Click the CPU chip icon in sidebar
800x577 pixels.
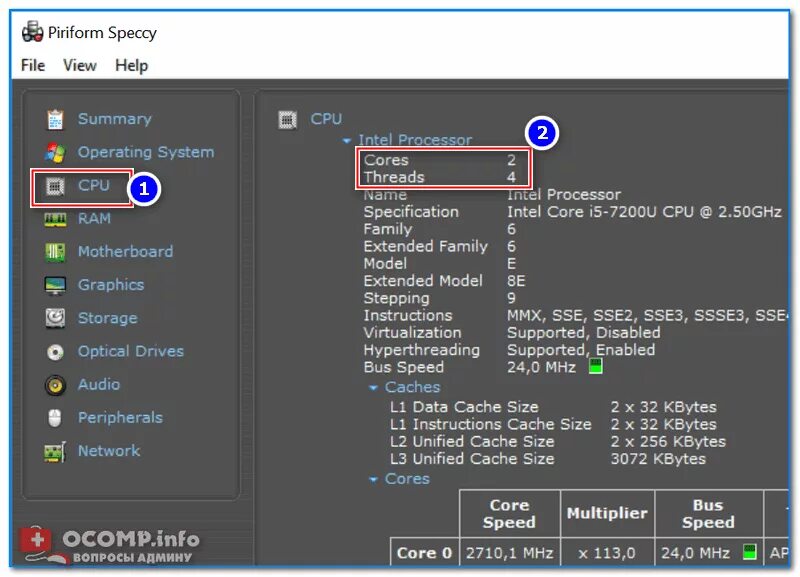pyautogui.click(x=55, y=186)
